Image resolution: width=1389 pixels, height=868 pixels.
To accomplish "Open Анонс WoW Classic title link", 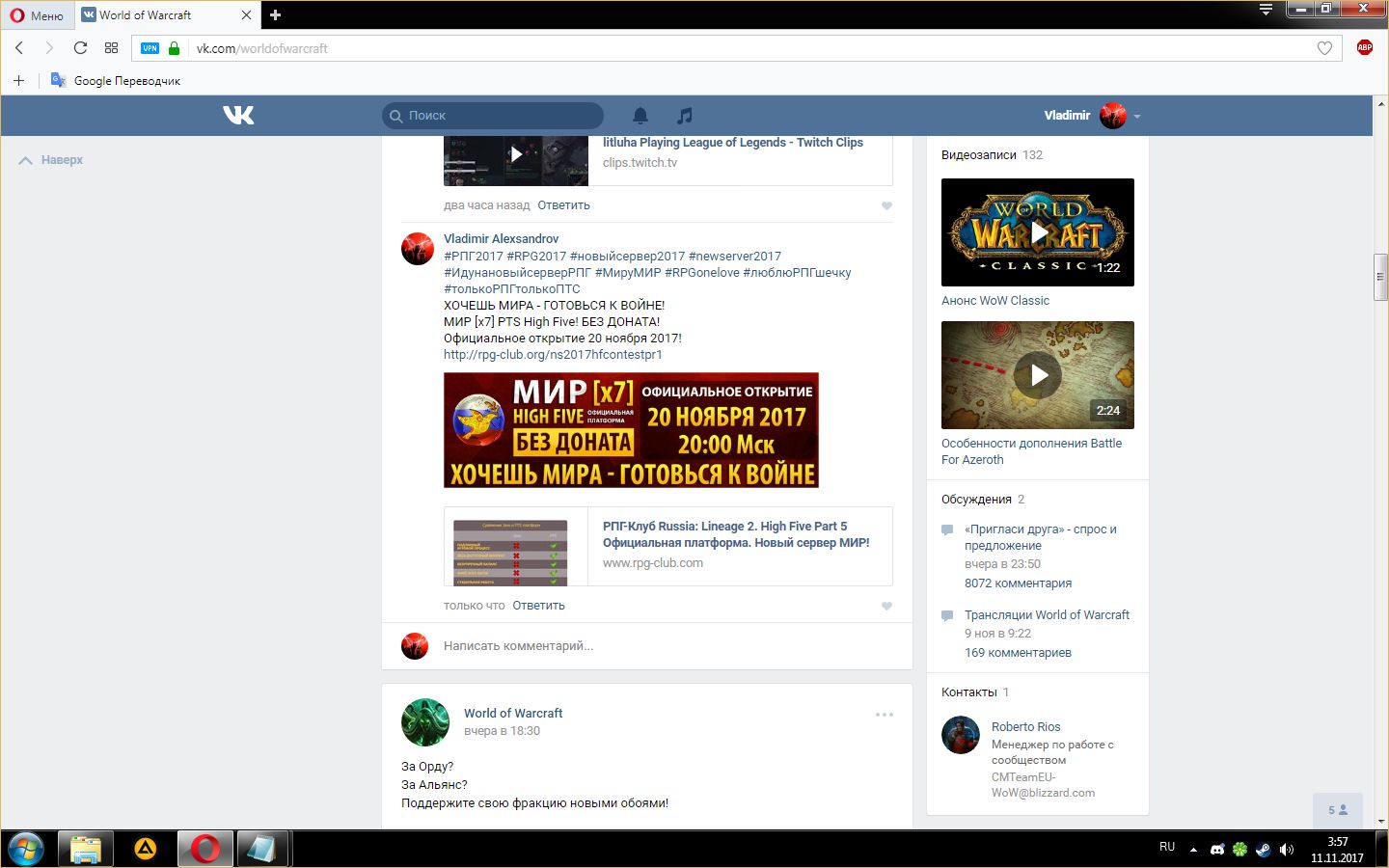I will [x=995, y=301].
